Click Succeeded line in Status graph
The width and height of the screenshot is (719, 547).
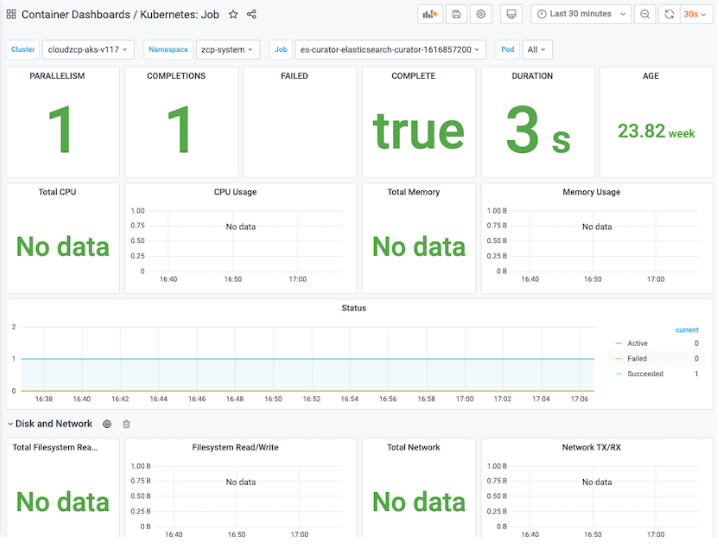click(x=307, y=359)
